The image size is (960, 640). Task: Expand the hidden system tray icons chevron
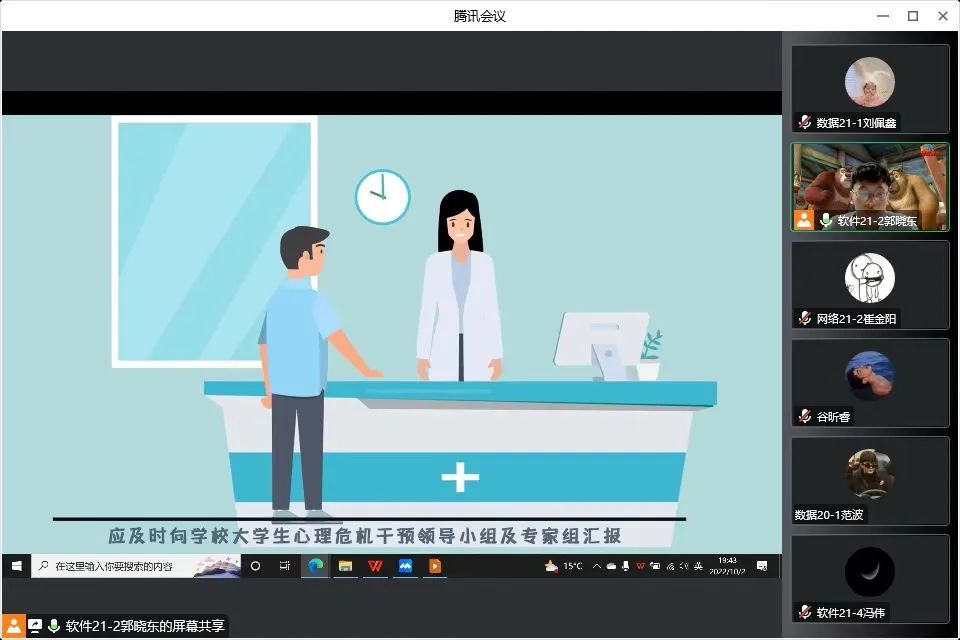(x=596, y=566)
